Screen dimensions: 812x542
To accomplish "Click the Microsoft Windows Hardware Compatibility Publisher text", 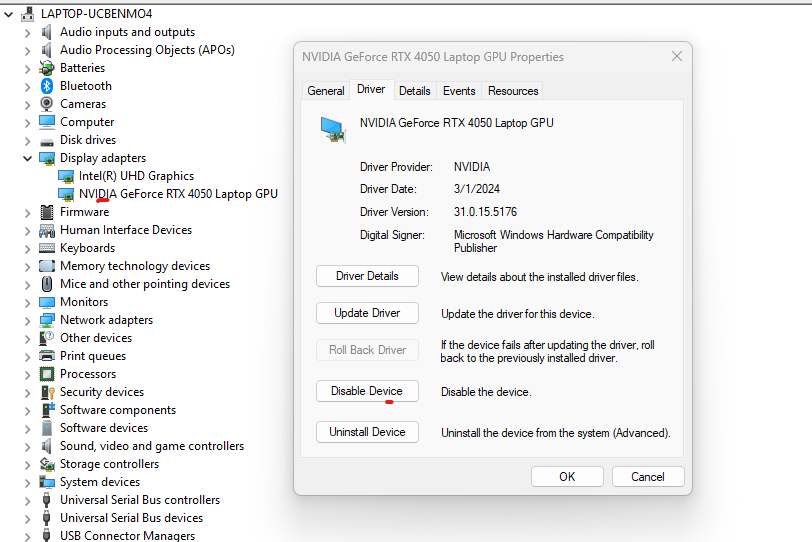I will (x=554, y=241).
